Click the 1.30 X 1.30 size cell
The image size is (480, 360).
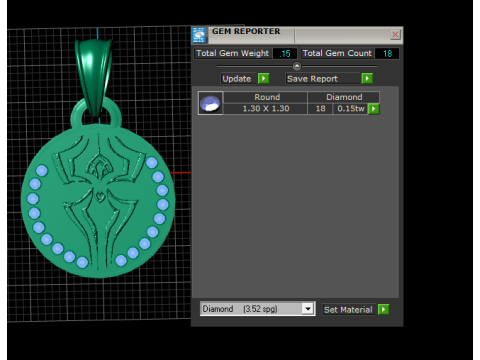266,109
